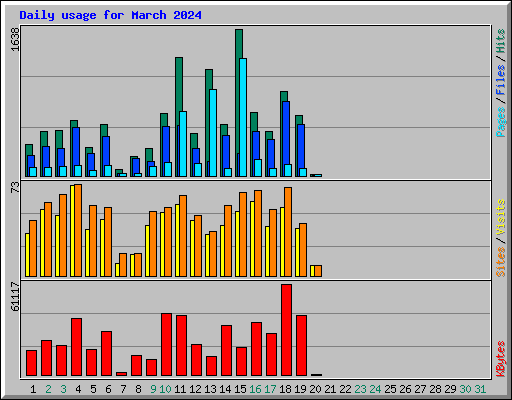512x400 pixels.
Task: Click the 73 middle chart scale value
Action: [x=15, y=188]
